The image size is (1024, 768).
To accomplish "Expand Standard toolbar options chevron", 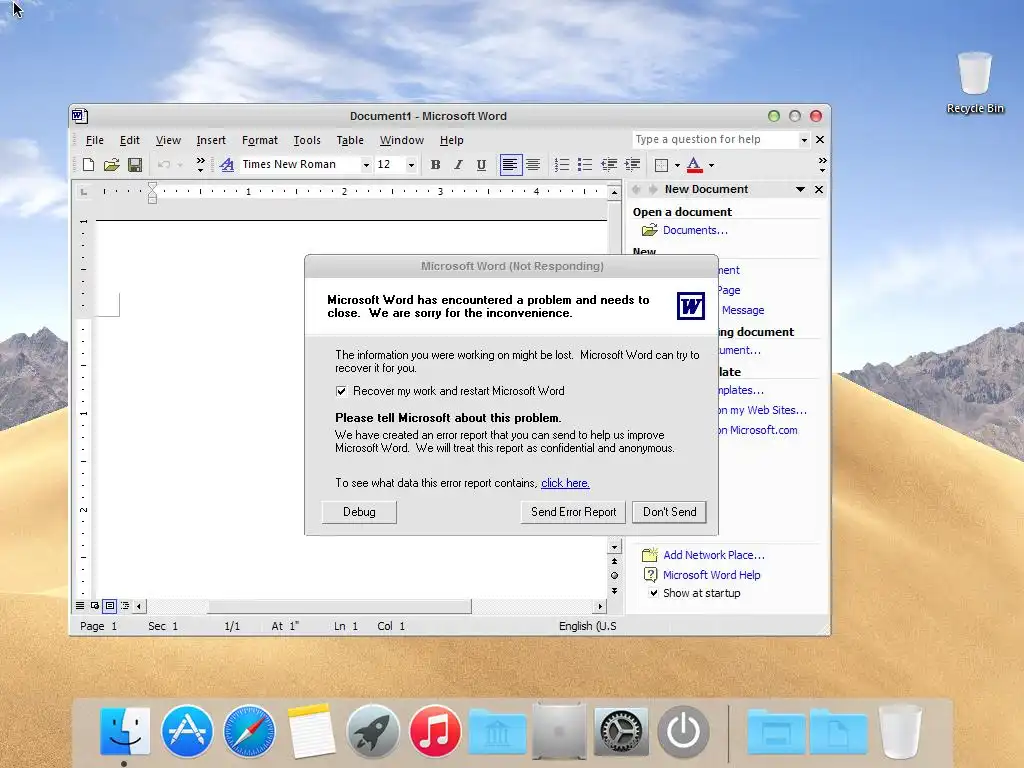I will 200,165.
